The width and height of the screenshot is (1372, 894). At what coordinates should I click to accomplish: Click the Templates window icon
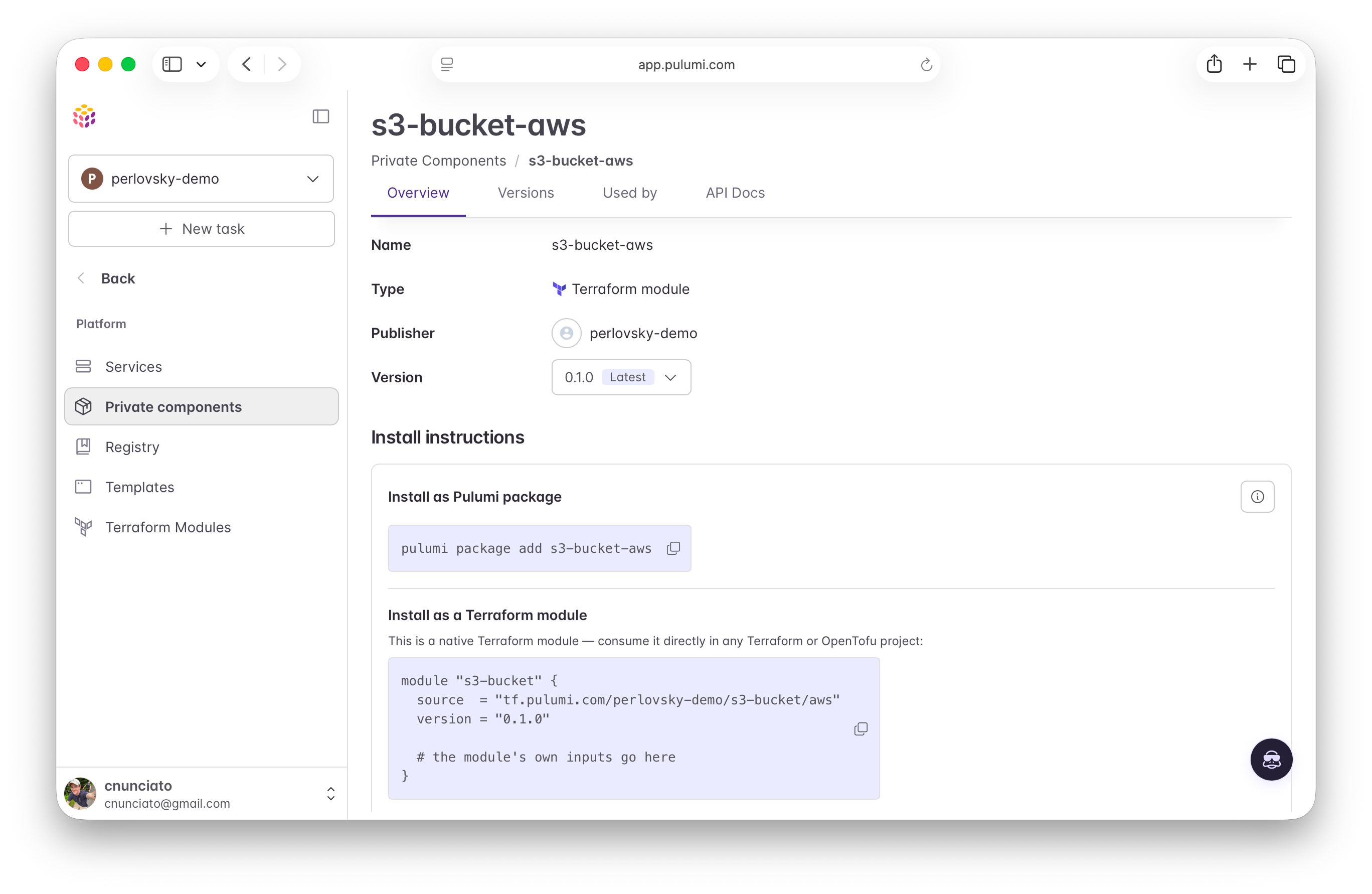(x=83, y=487)
